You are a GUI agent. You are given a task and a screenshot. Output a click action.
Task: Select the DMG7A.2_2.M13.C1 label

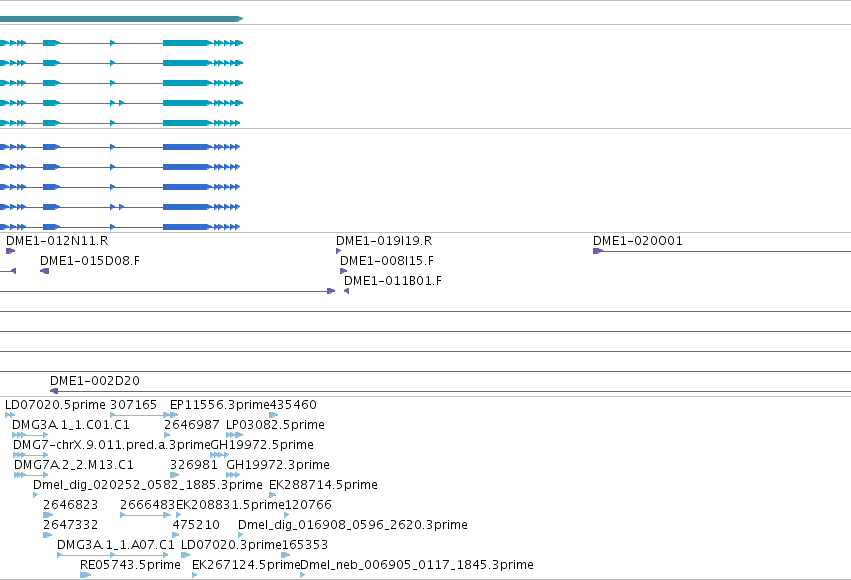point(73,465)
